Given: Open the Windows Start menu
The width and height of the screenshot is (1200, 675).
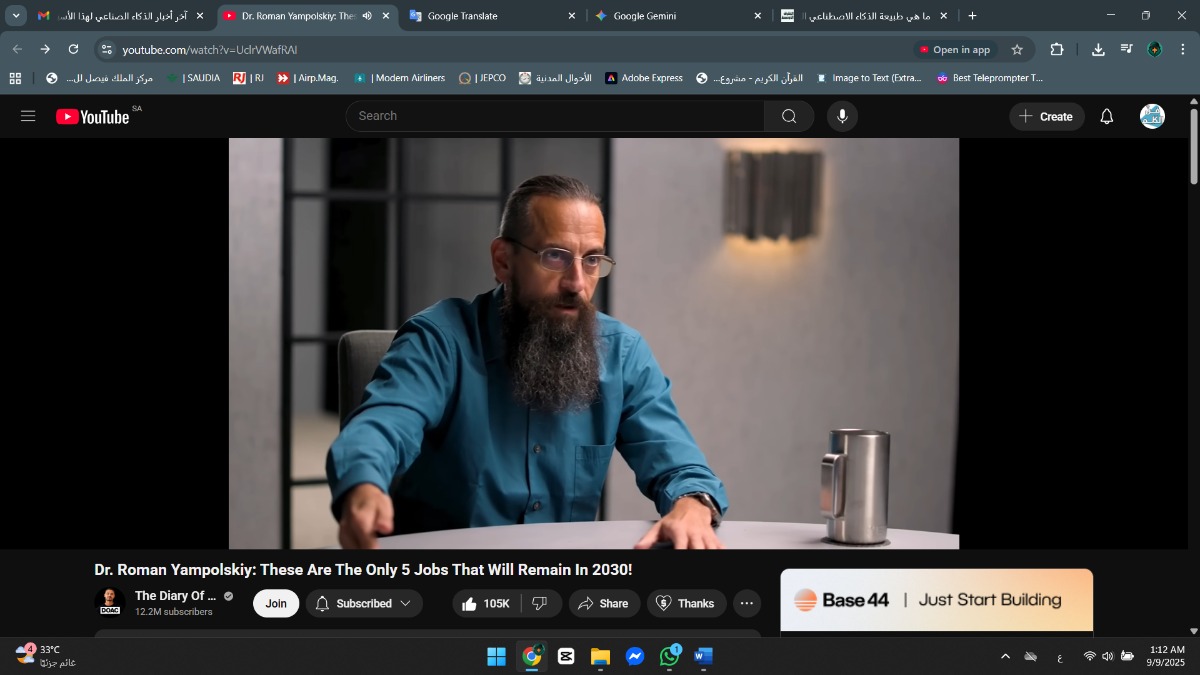Looking at the screenshot, I should tap(496, 656).
